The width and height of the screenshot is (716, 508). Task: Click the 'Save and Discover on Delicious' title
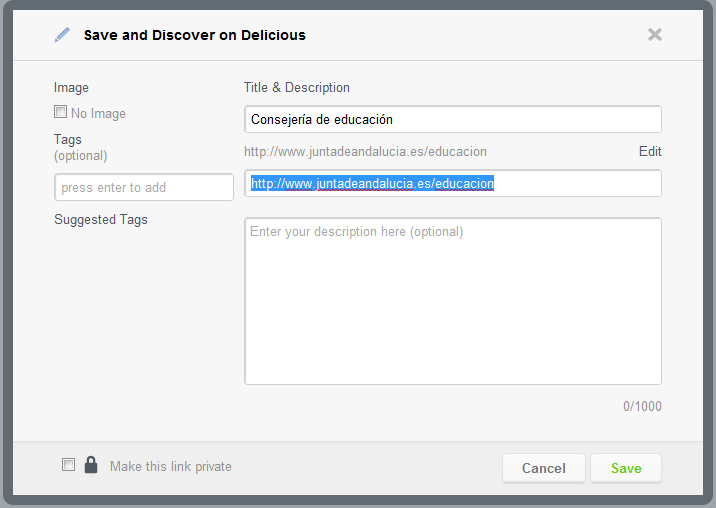point(194,35)
